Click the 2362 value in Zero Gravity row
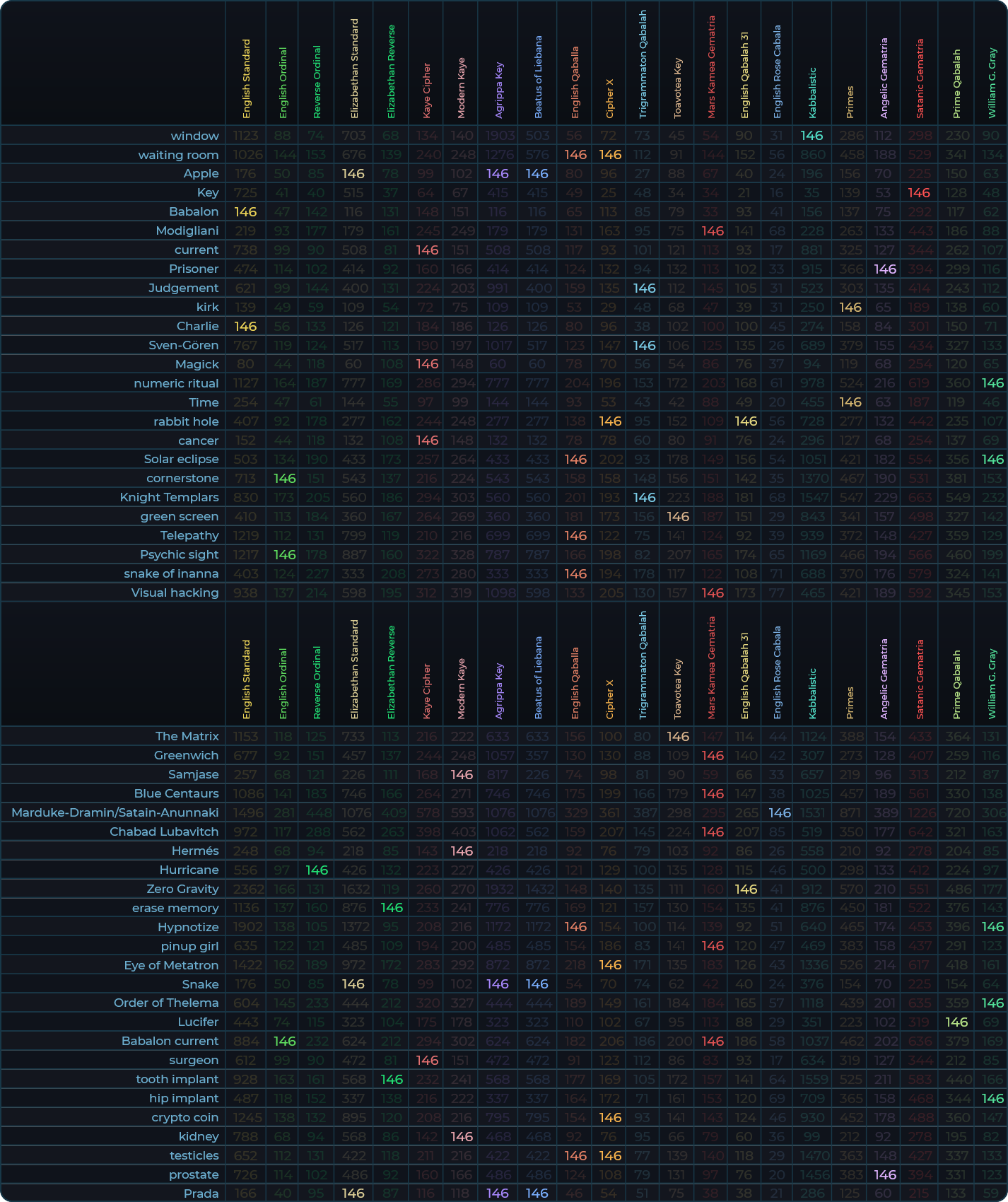1008x1202 pixels. tap(245, 889)
